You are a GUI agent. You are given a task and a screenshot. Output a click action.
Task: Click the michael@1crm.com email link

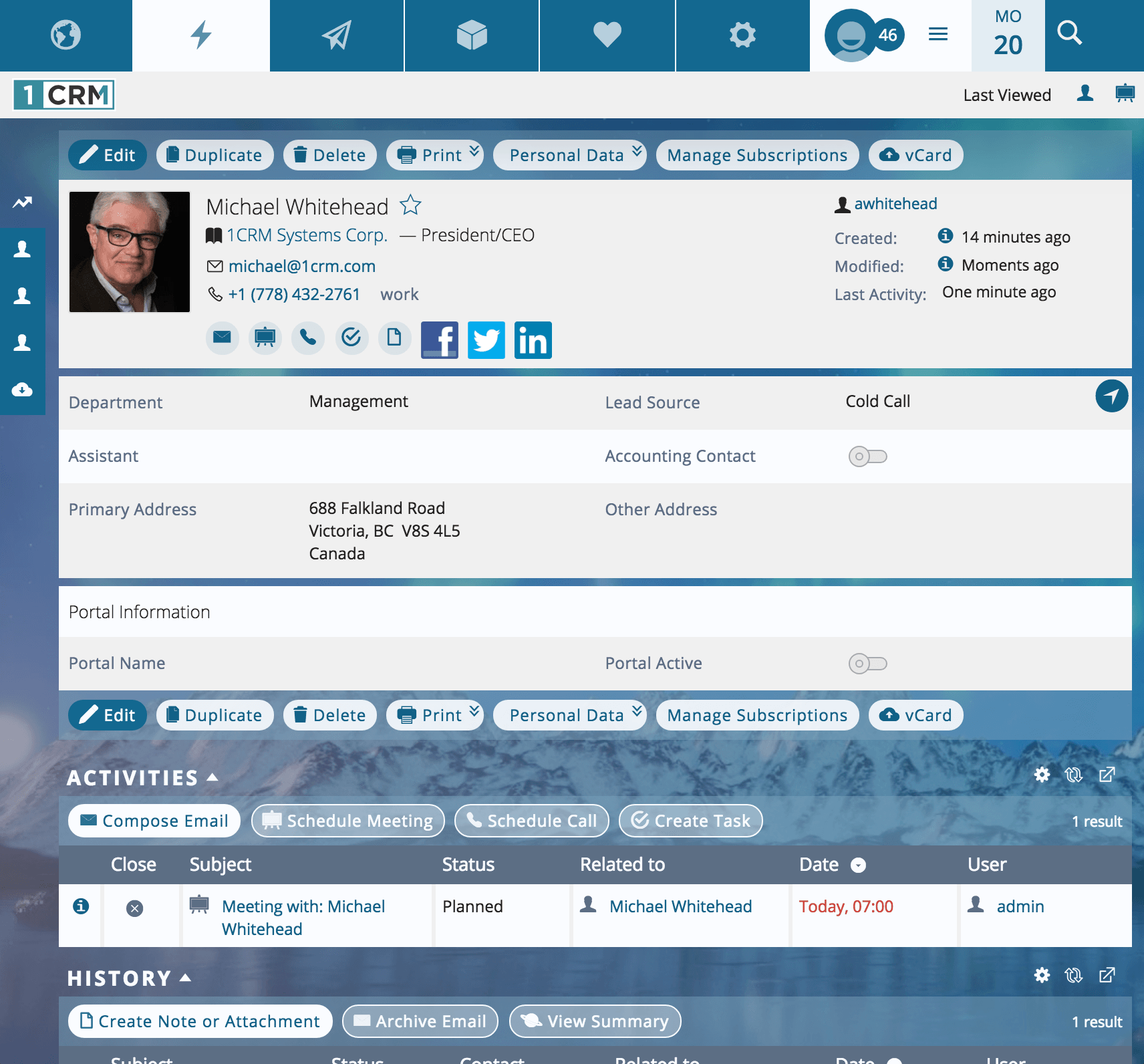pos(302,266)
